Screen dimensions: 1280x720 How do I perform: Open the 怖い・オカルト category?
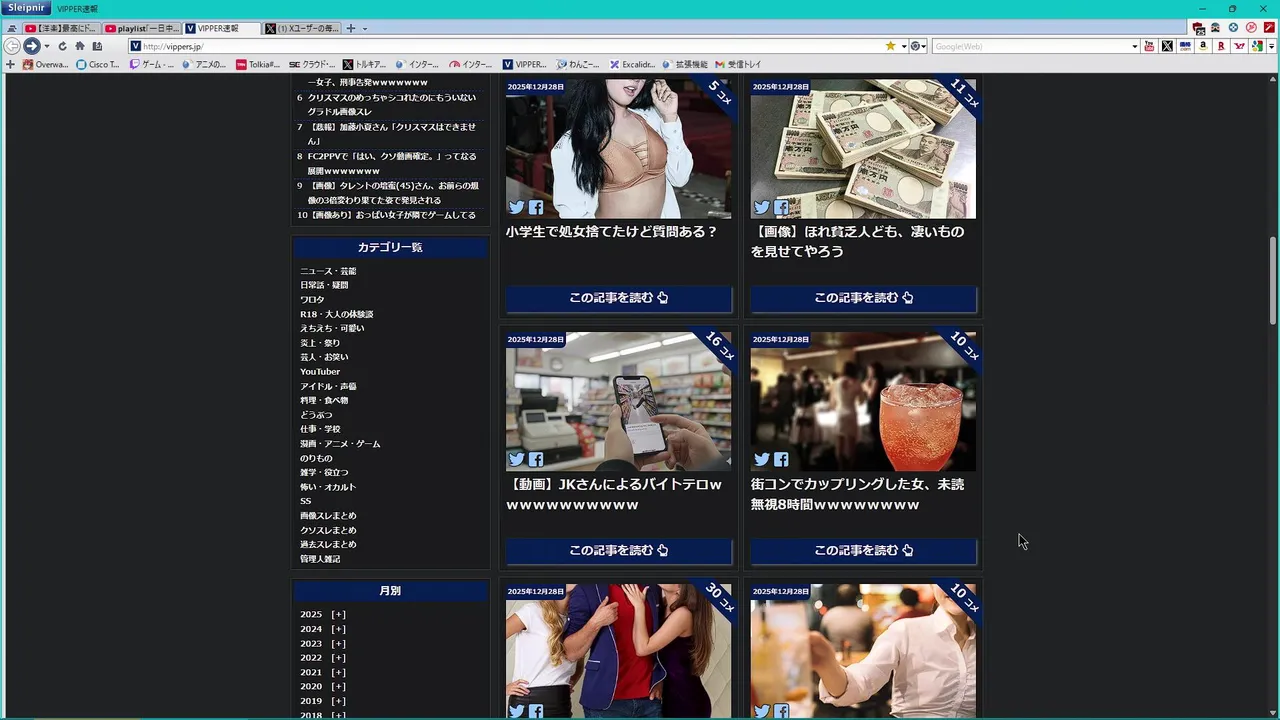(328, 487)
